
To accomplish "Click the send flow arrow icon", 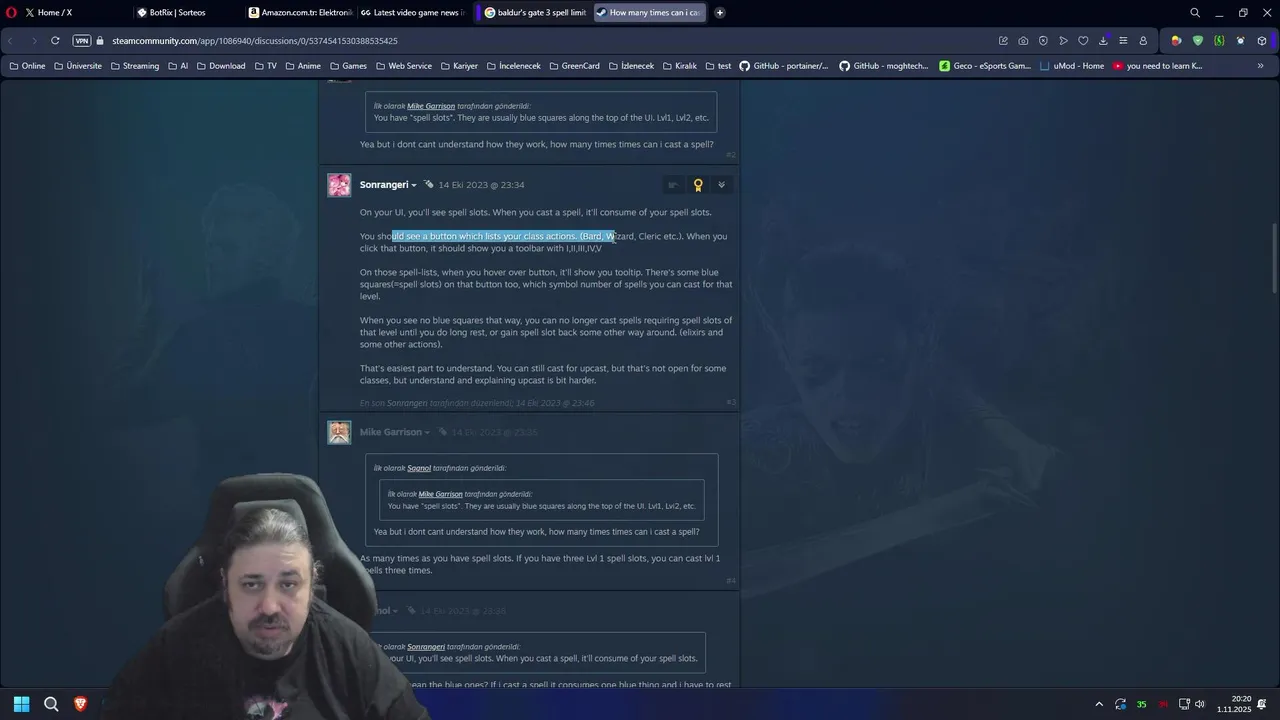I will click(1063, 41).
